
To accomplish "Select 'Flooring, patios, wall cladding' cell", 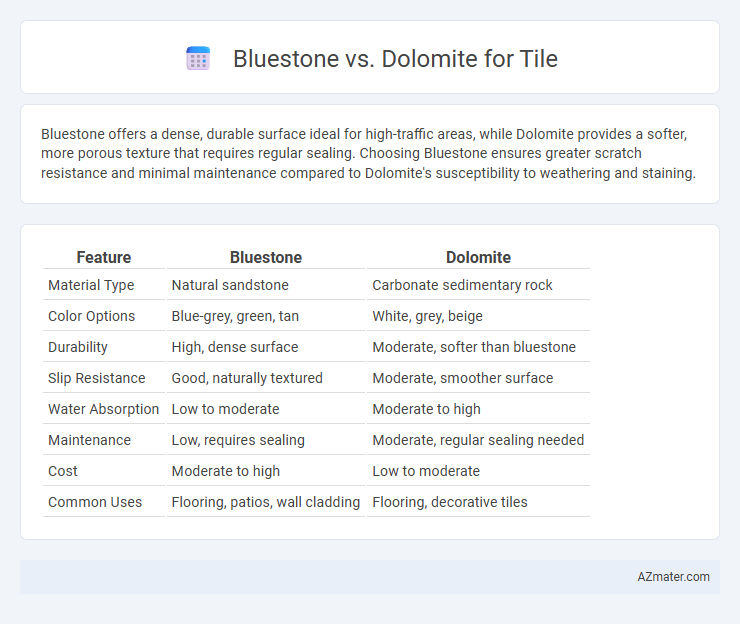I will pos(266,502).
